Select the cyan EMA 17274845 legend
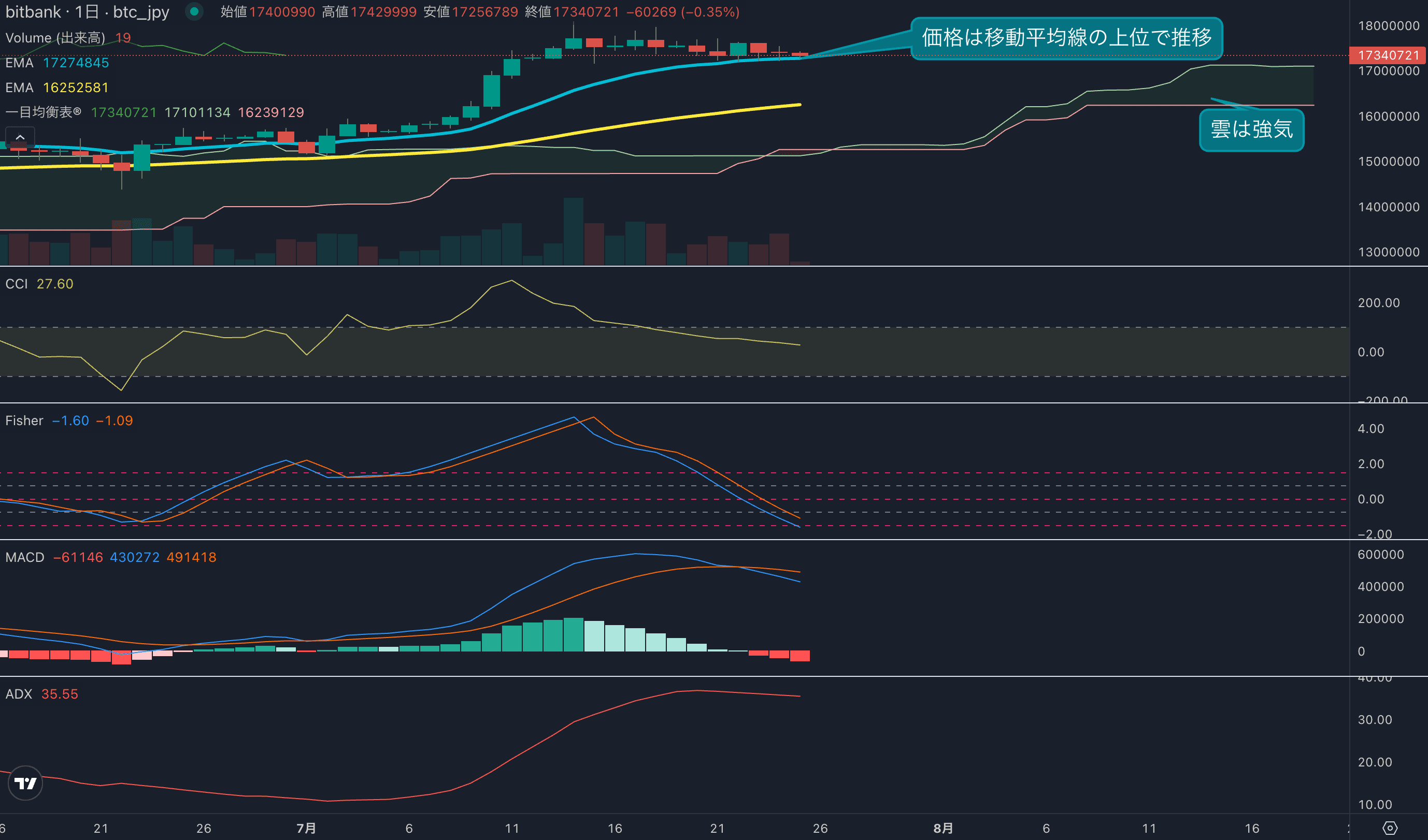1428x840 pixels. (56, 63)
